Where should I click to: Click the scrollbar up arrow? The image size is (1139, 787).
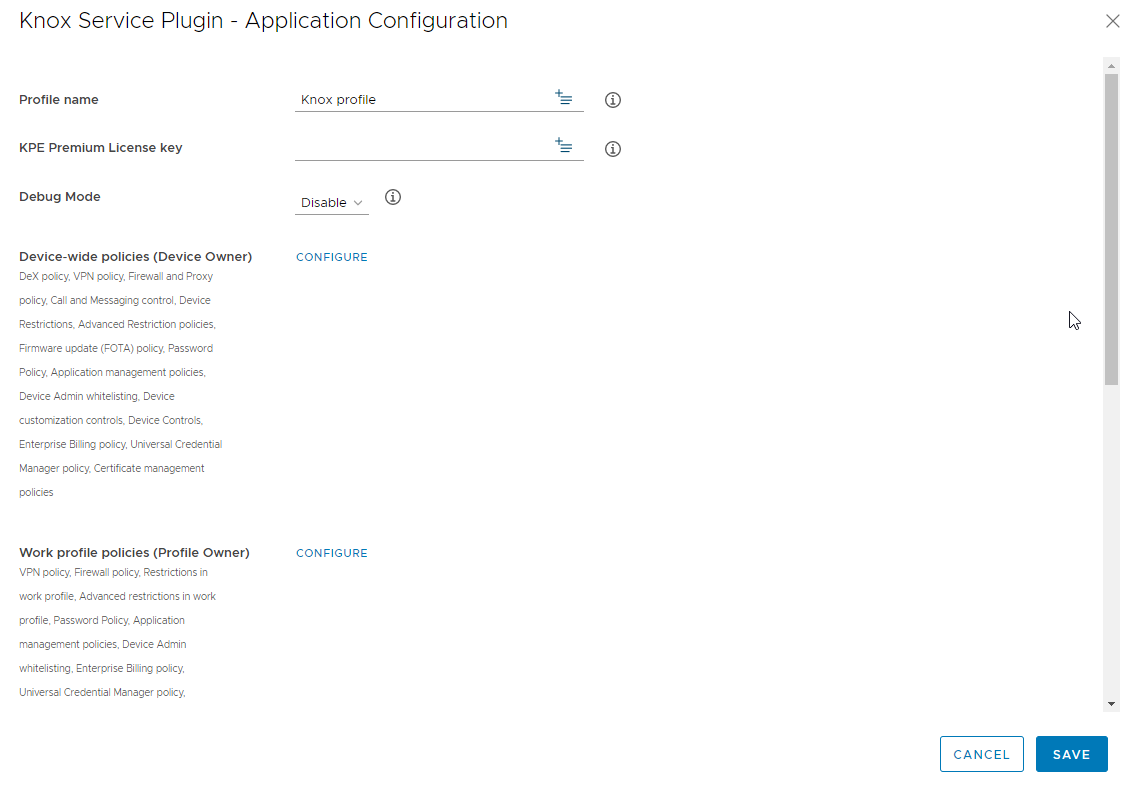[1111, 66]
